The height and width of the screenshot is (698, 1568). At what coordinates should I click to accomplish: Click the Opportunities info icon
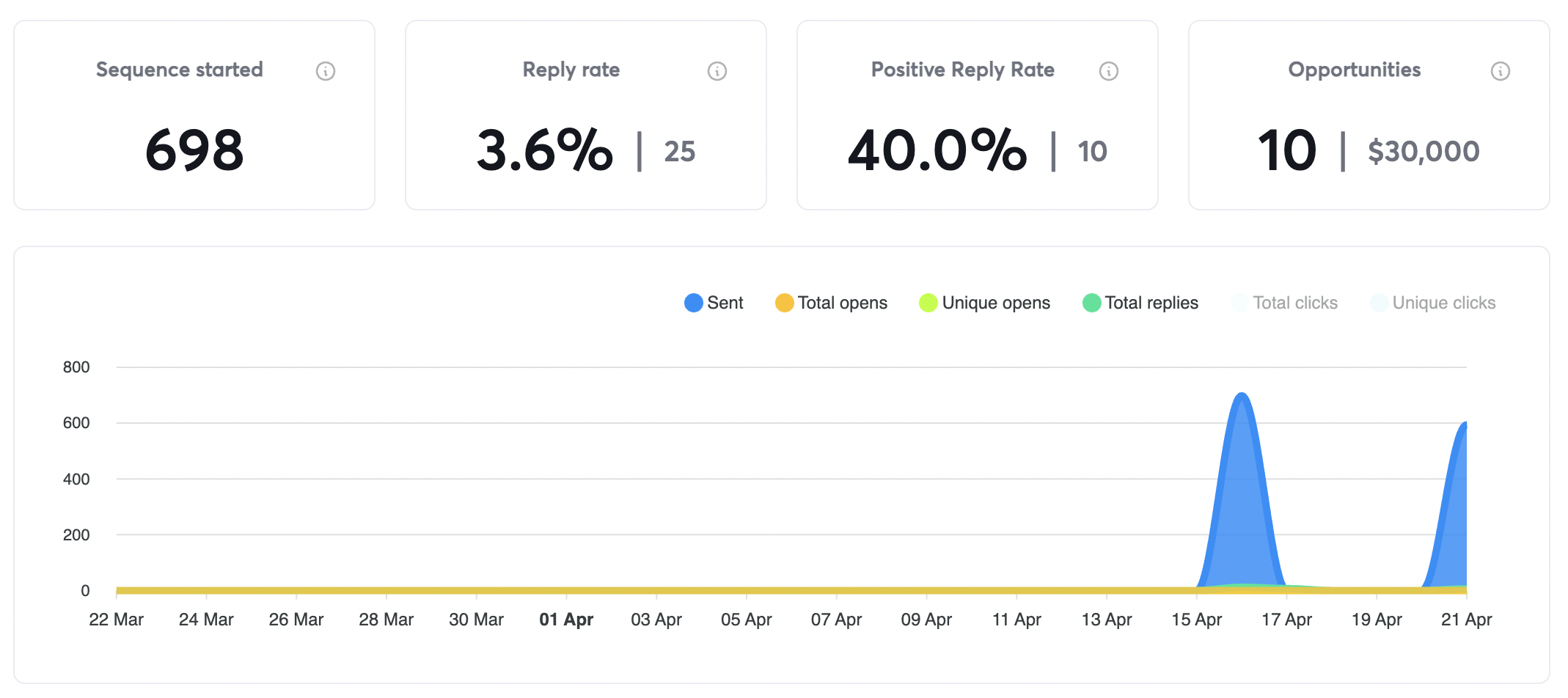(1500, 70)
